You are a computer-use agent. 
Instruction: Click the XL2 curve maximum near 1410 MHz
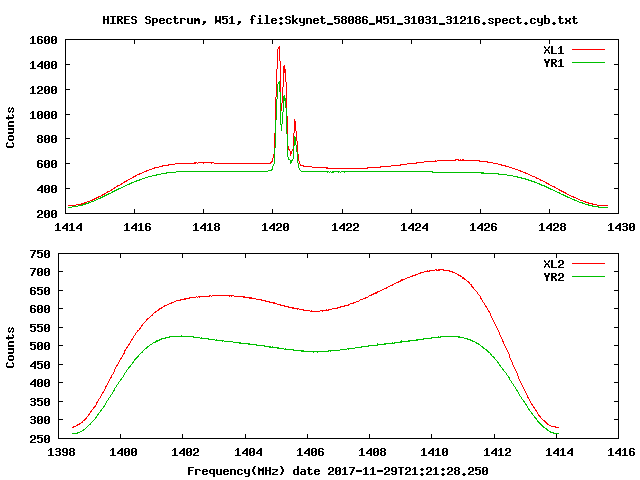[439, 270]
